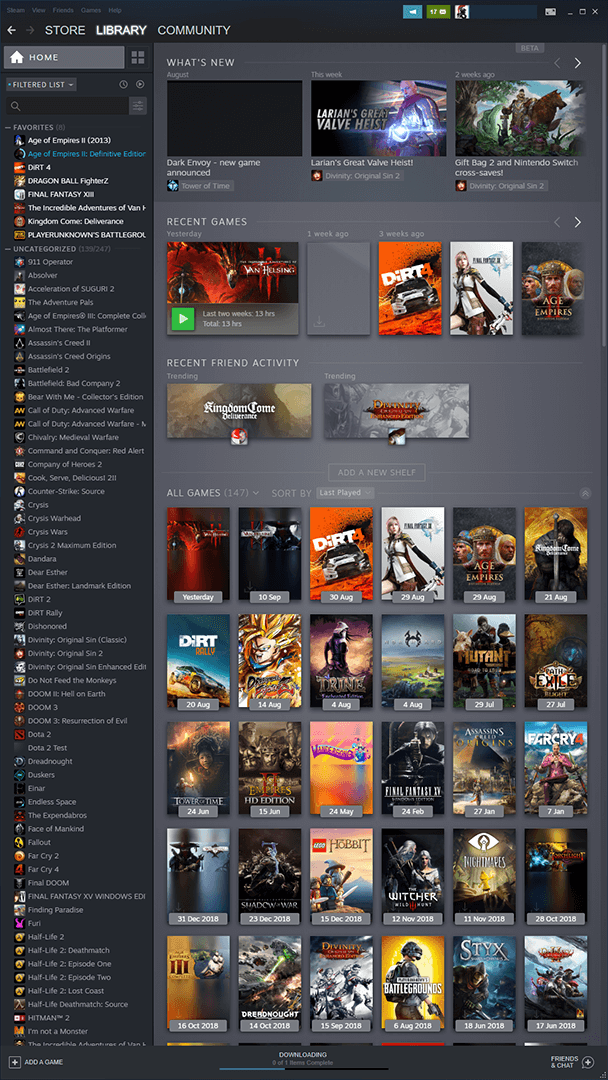
Task: Click the Crysis Wars icon in the sidebar
Action: click(x=20, y=532)
